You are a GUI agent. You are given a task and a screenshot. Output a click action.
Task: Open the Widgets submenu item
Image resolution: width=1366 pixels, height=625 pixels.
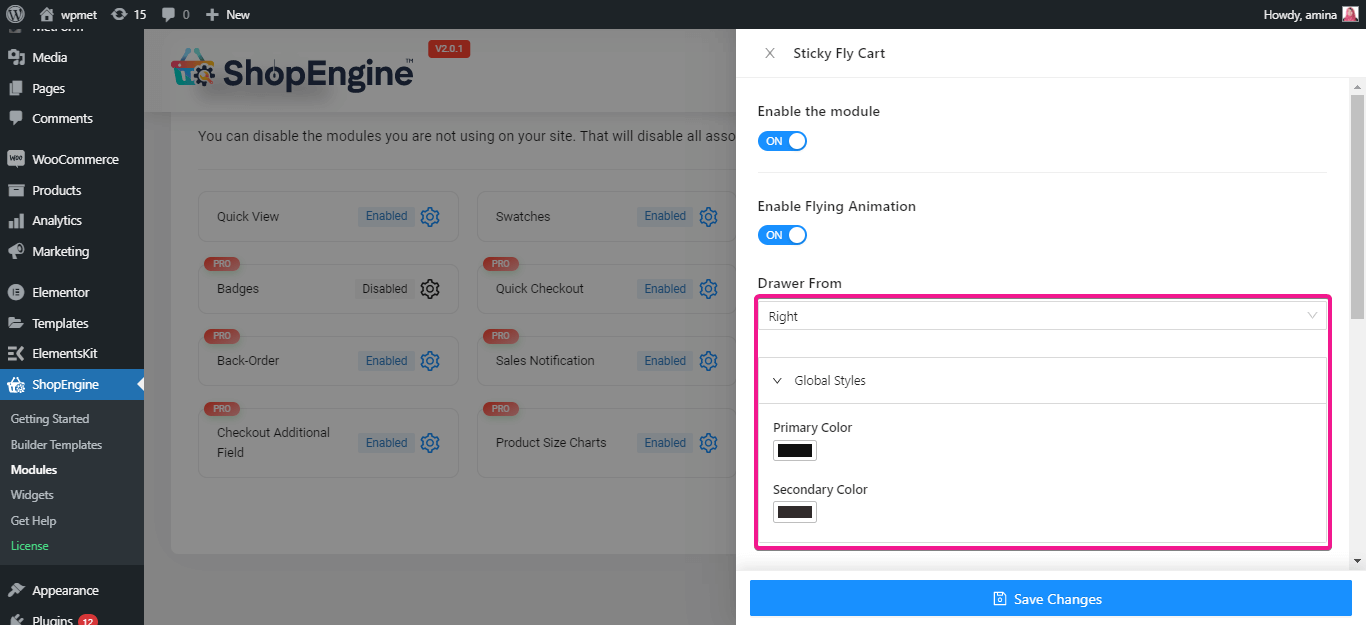click(x=32, y=495)
